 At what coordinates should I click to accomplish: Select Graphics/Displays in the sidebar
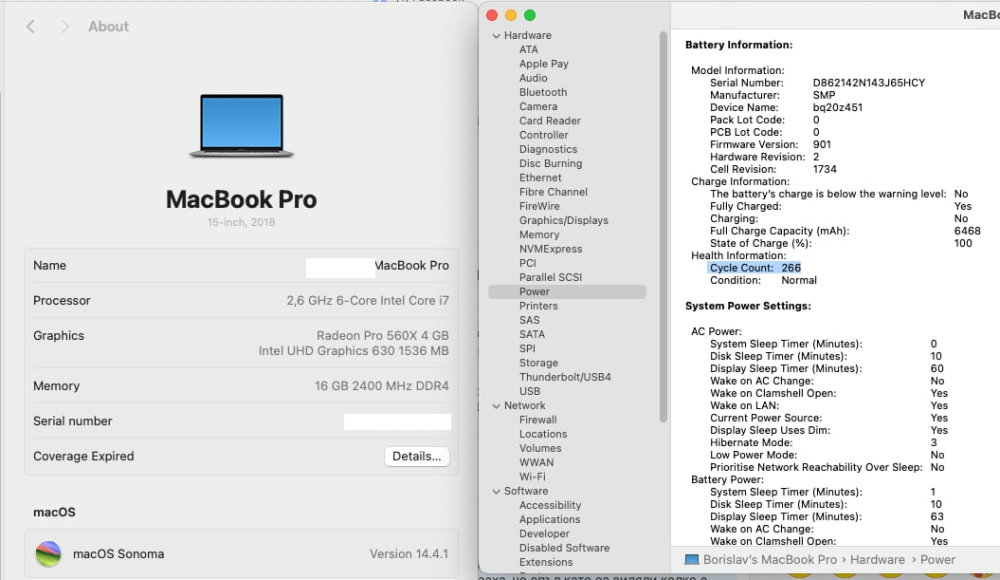tap(563, 221)
